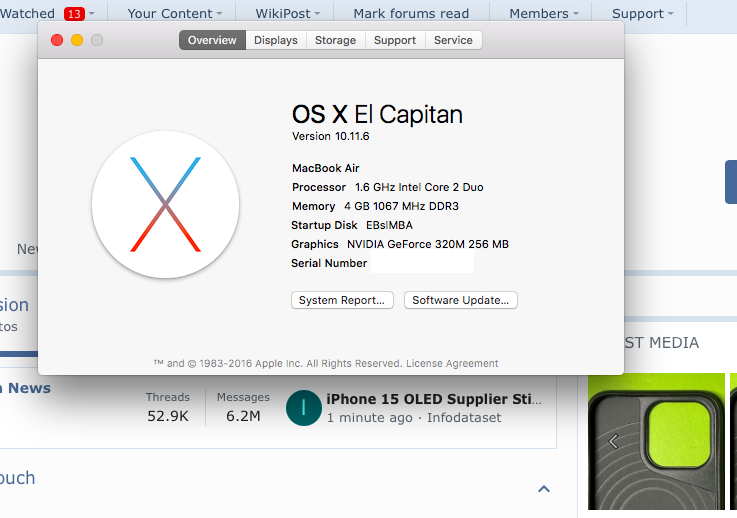Minimize the About This Mac window
737x518 pixels.
coord(77,40)
